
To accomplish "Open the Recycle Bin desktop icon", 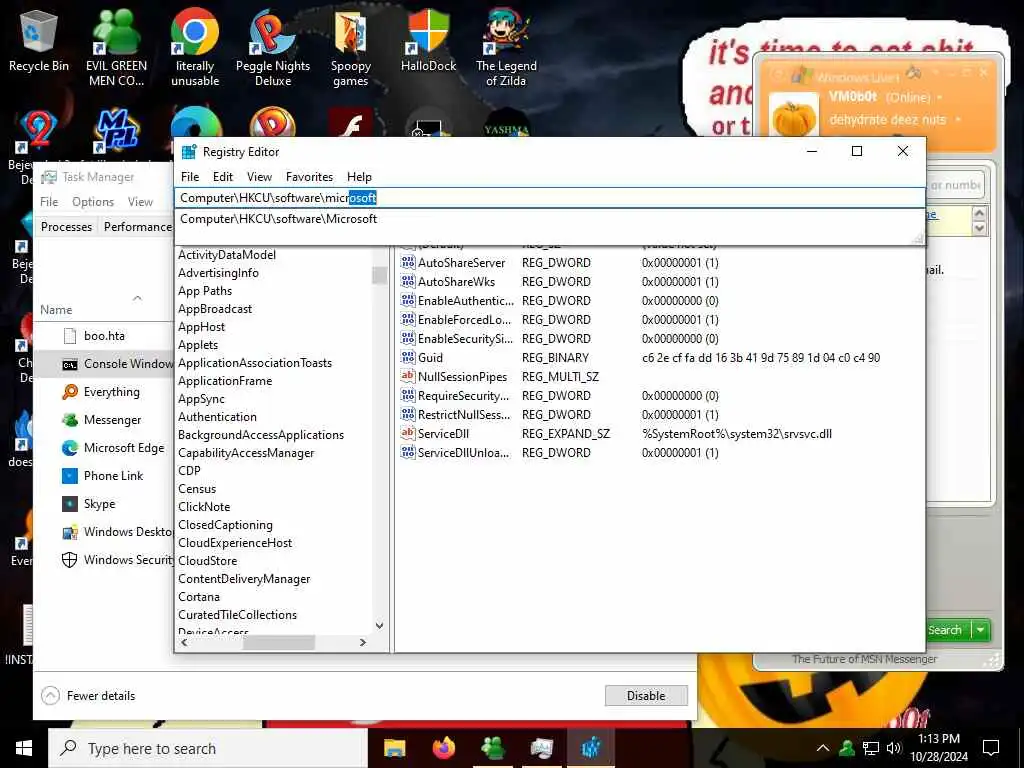I will (x=39, y=42).
